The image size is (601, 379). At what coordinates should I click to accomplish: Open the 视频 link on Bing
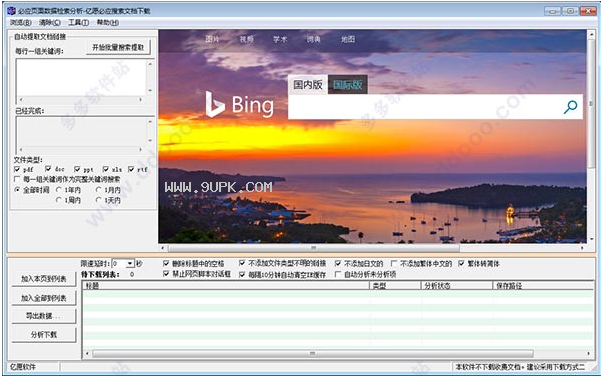pyautogui.click(x=246, y=39)
